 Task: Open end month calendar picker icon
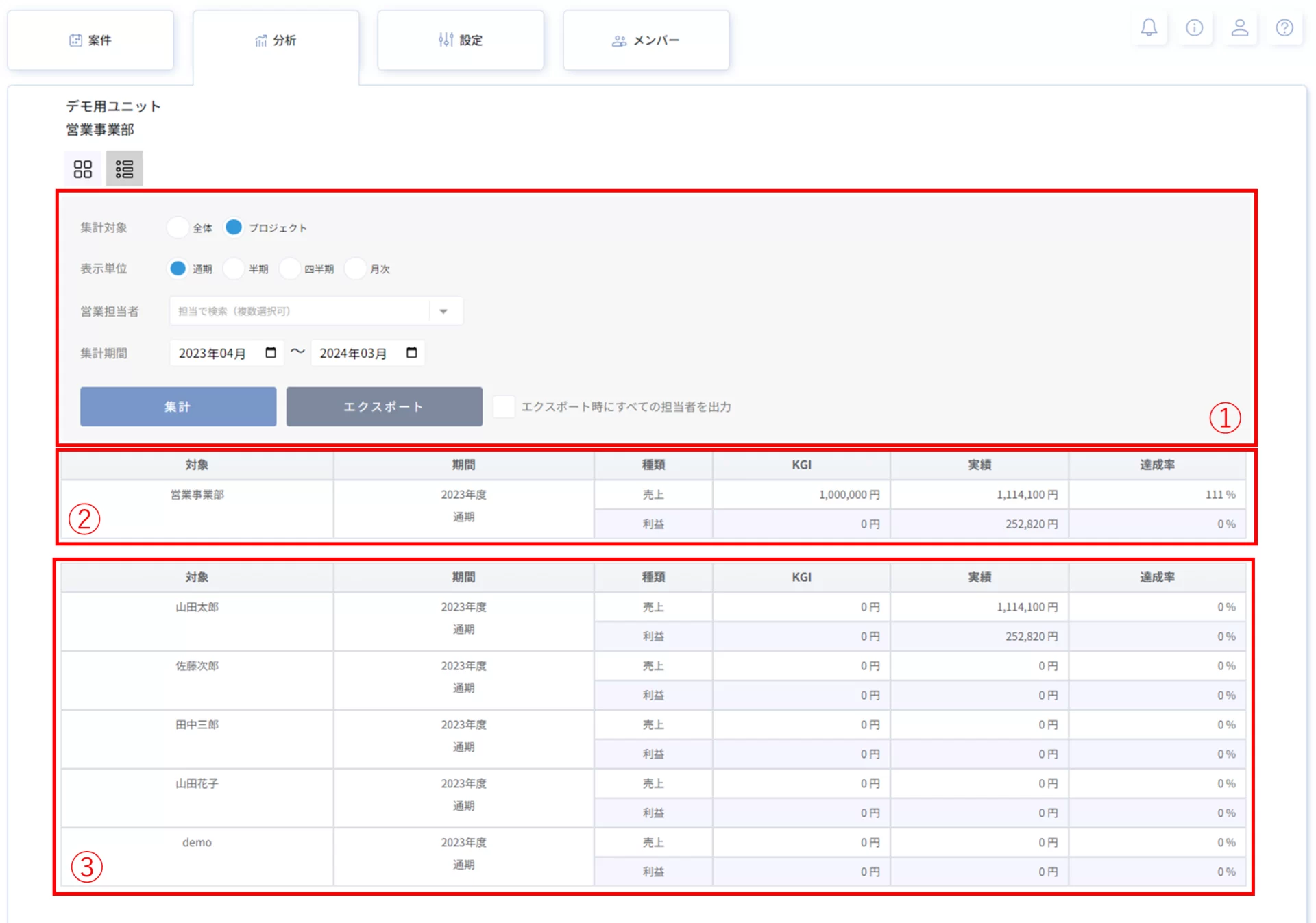(412, 352)
